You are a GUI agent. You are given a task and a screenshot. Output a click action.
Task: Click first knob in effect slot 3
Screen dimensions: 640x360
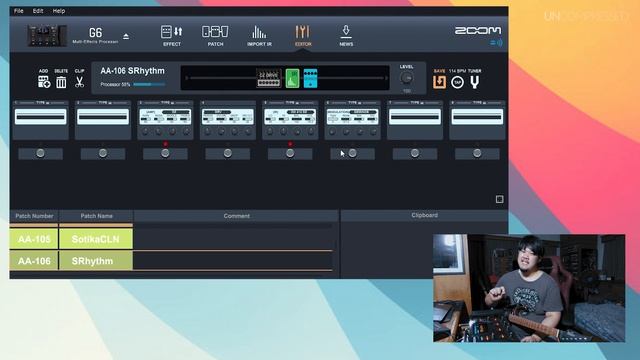tap(145, 132)
